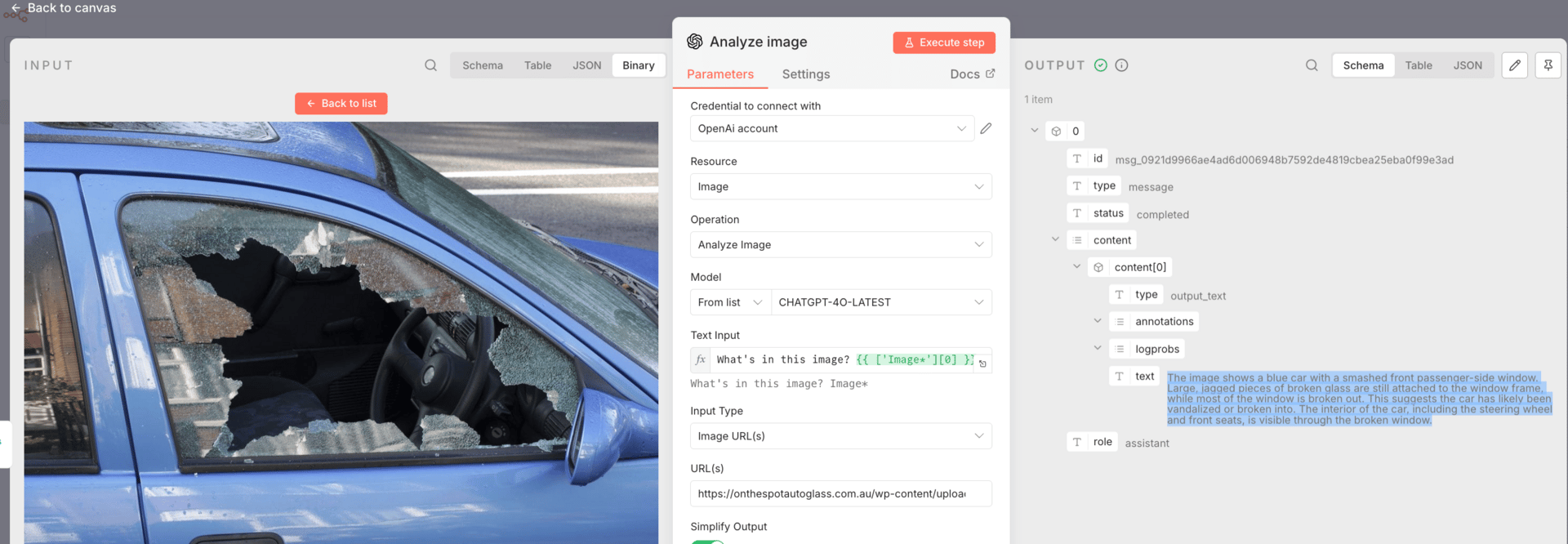Viewport: 1568px width, 544px height.
Task: Edit the credential with the pencil icon
Action: (x=987, y=128)
